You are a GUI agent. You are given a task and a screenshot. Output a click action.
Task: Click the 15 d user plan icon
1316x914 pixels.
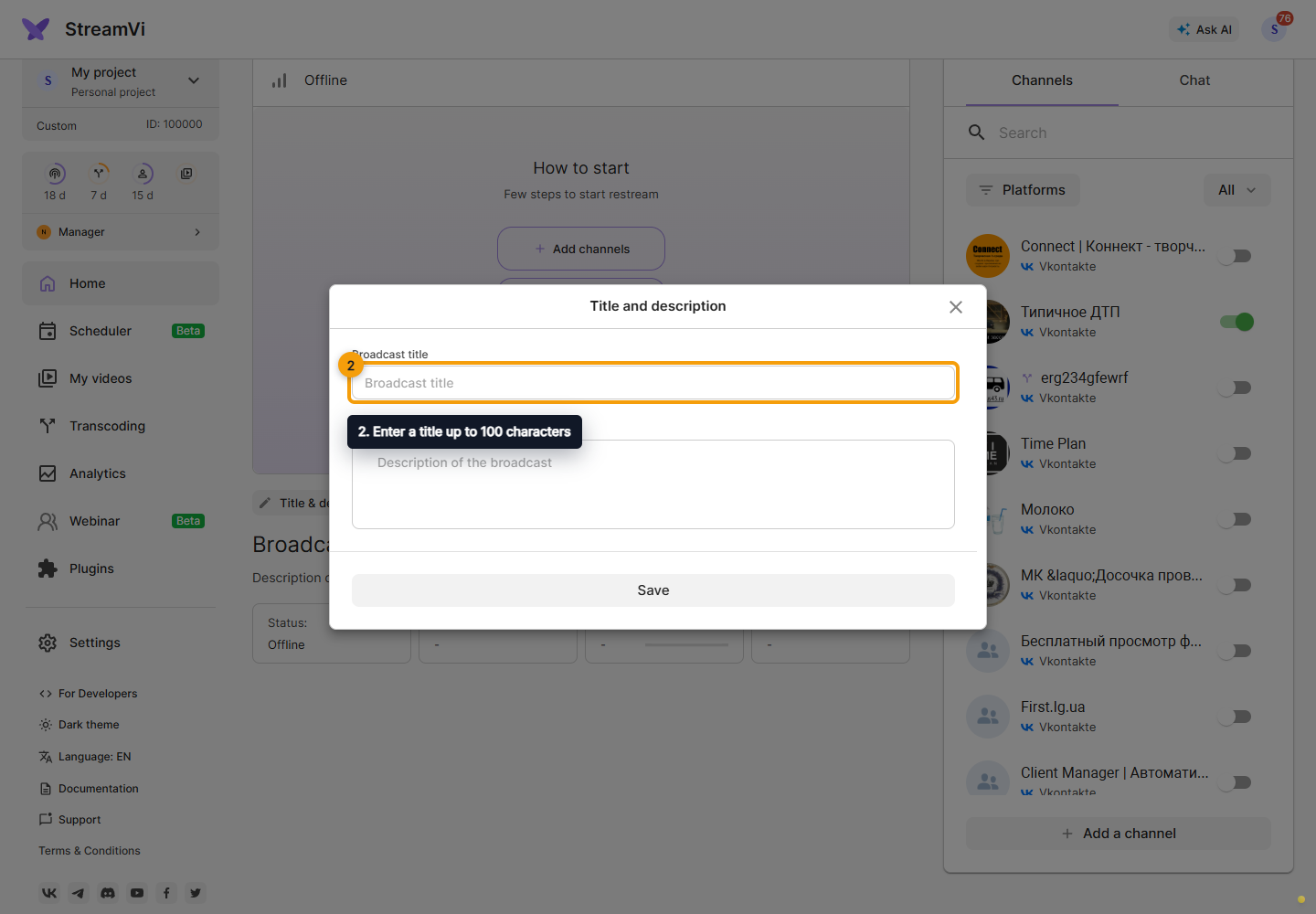point(143,174)
